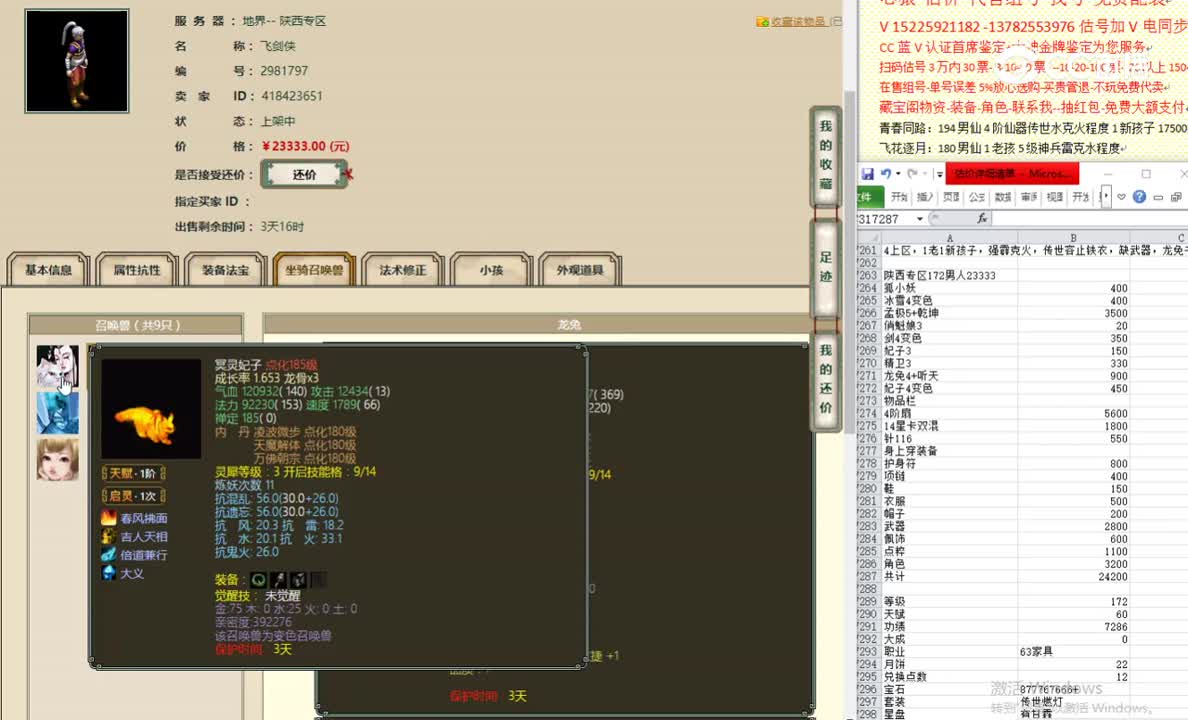Screen dimensions: 1188x720
Task: Open the Name Box dropdown arrow in Excel
Action: pyautogui.click(x=920, y=217)
